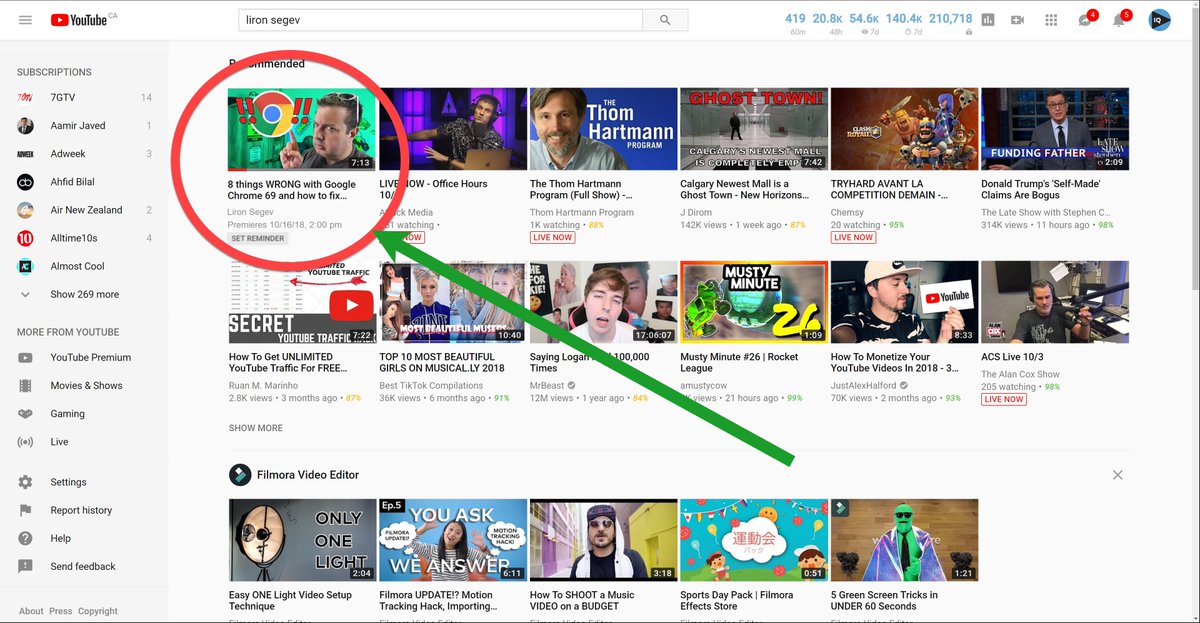Open the messages icon with badge 4

(1085, 20)
